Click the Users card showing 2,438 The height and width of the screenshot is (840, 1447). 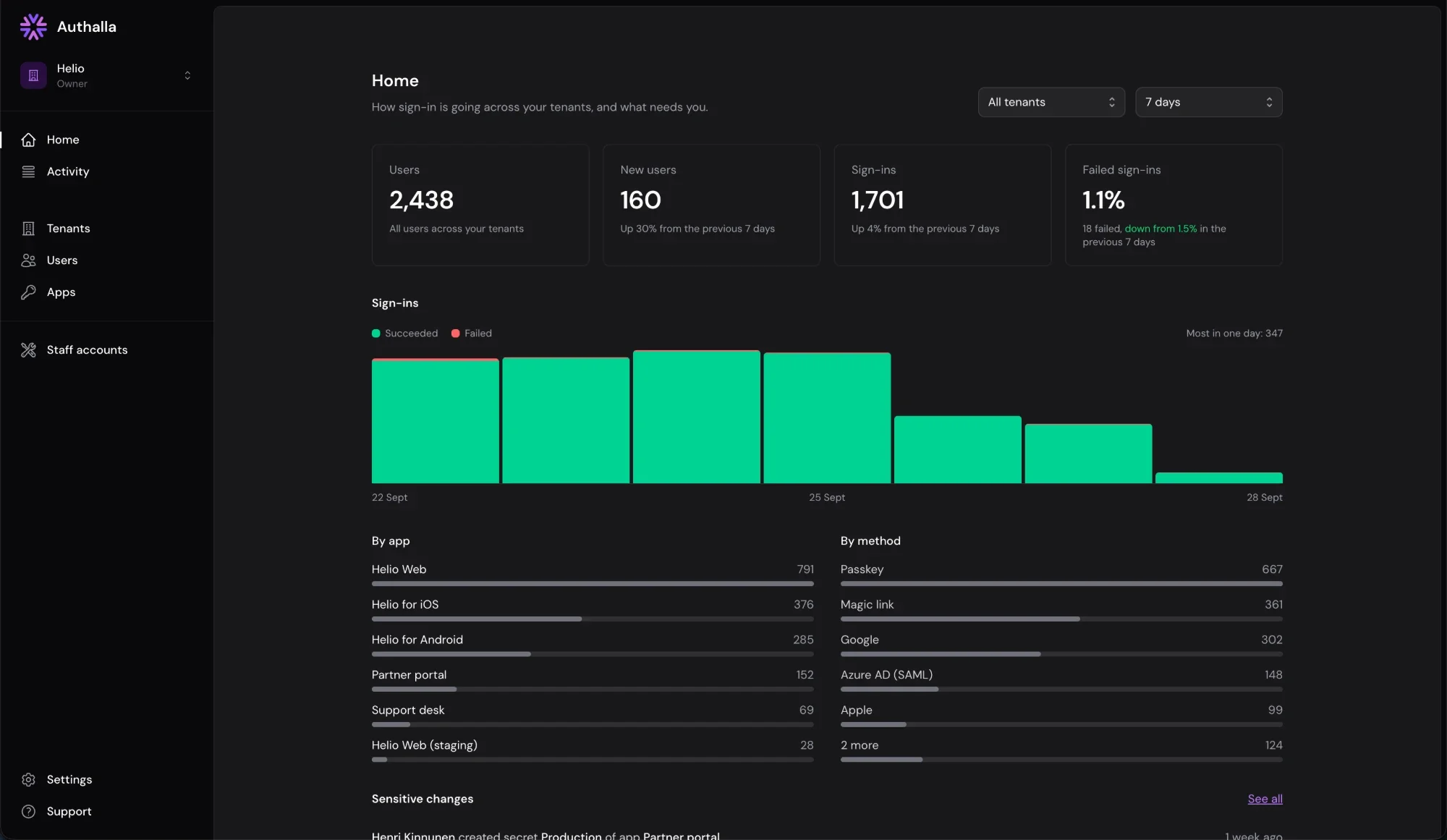pyautogui.click(x=480, y=205)
